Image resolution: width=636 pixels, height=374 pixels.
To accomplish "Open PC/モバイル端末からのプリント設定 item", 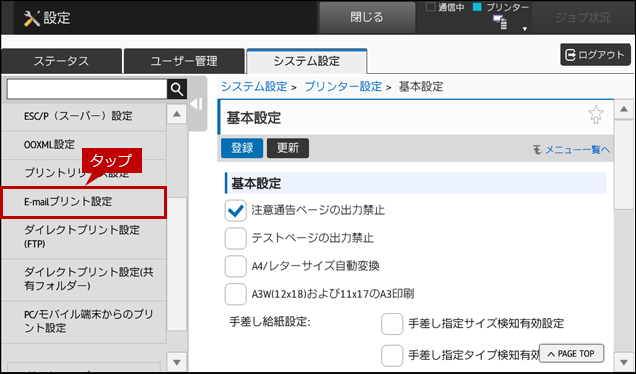I will click(x=84, y=322).
